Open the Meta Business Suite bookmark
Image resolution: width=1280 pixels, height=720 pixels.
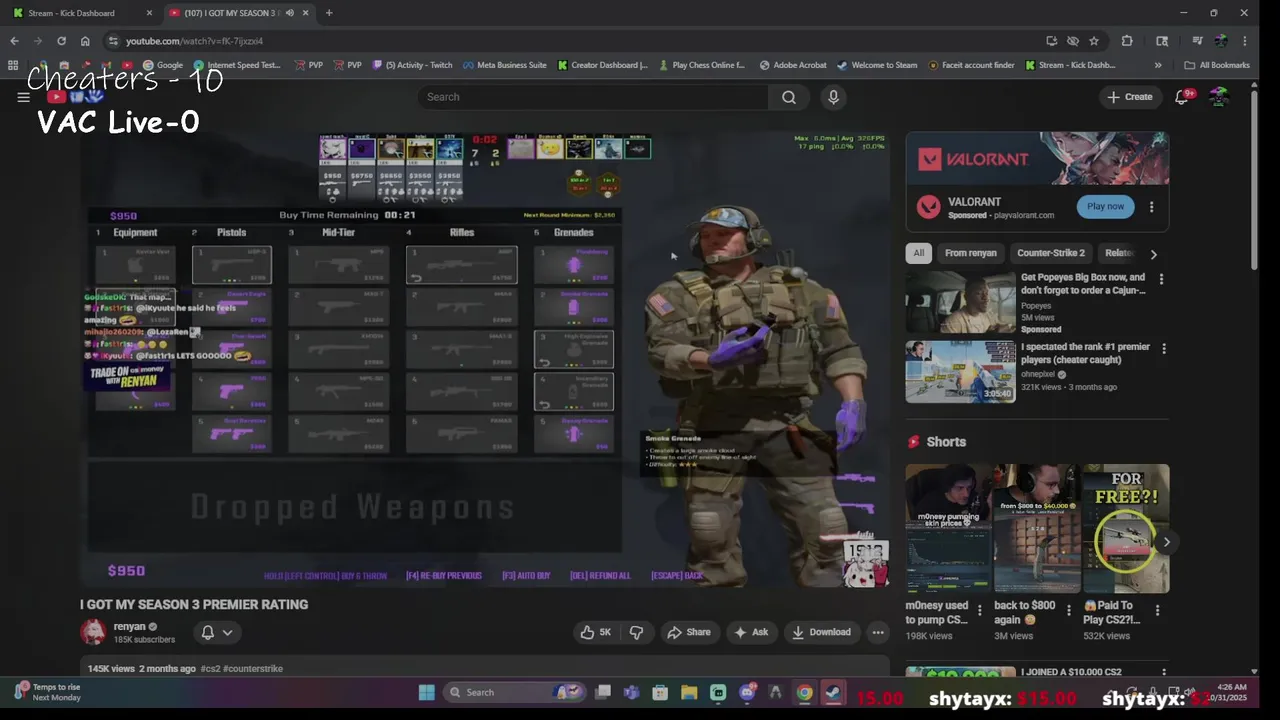coord(505,65)
